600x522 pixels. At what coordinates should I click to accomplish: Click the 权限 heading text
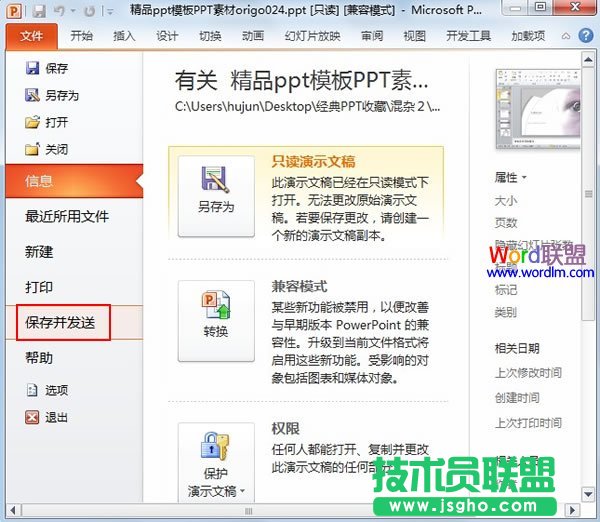tap(285, 429)
